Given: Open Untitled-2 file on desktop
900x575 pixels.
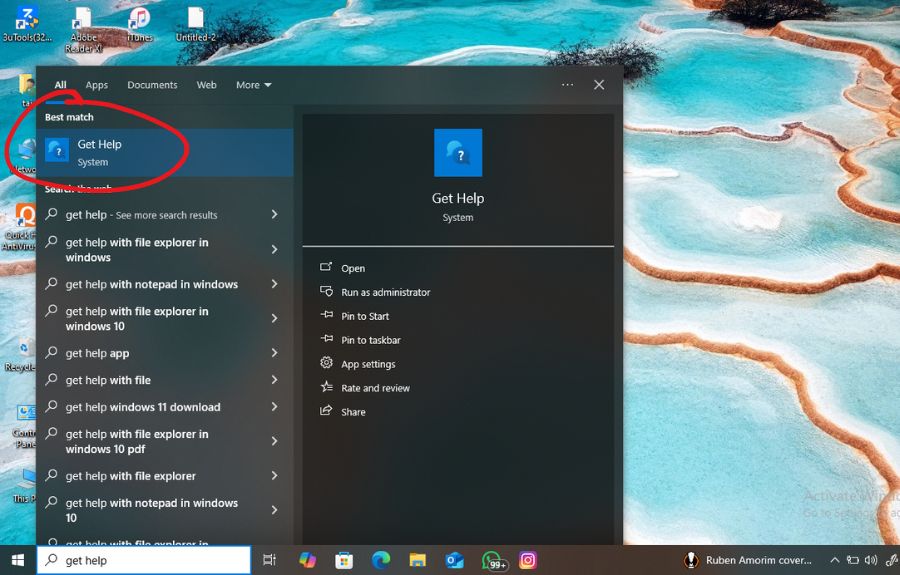Looking at the screenshot, I should pyautogui.click(x=196, y=25).
